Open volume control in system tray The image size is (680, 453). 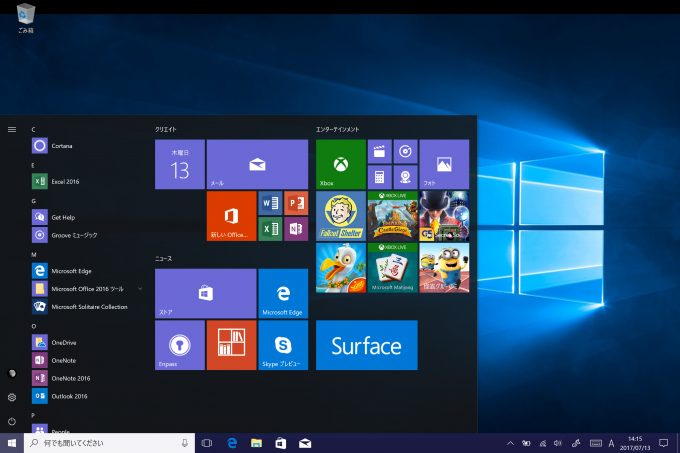coord(558,443)
